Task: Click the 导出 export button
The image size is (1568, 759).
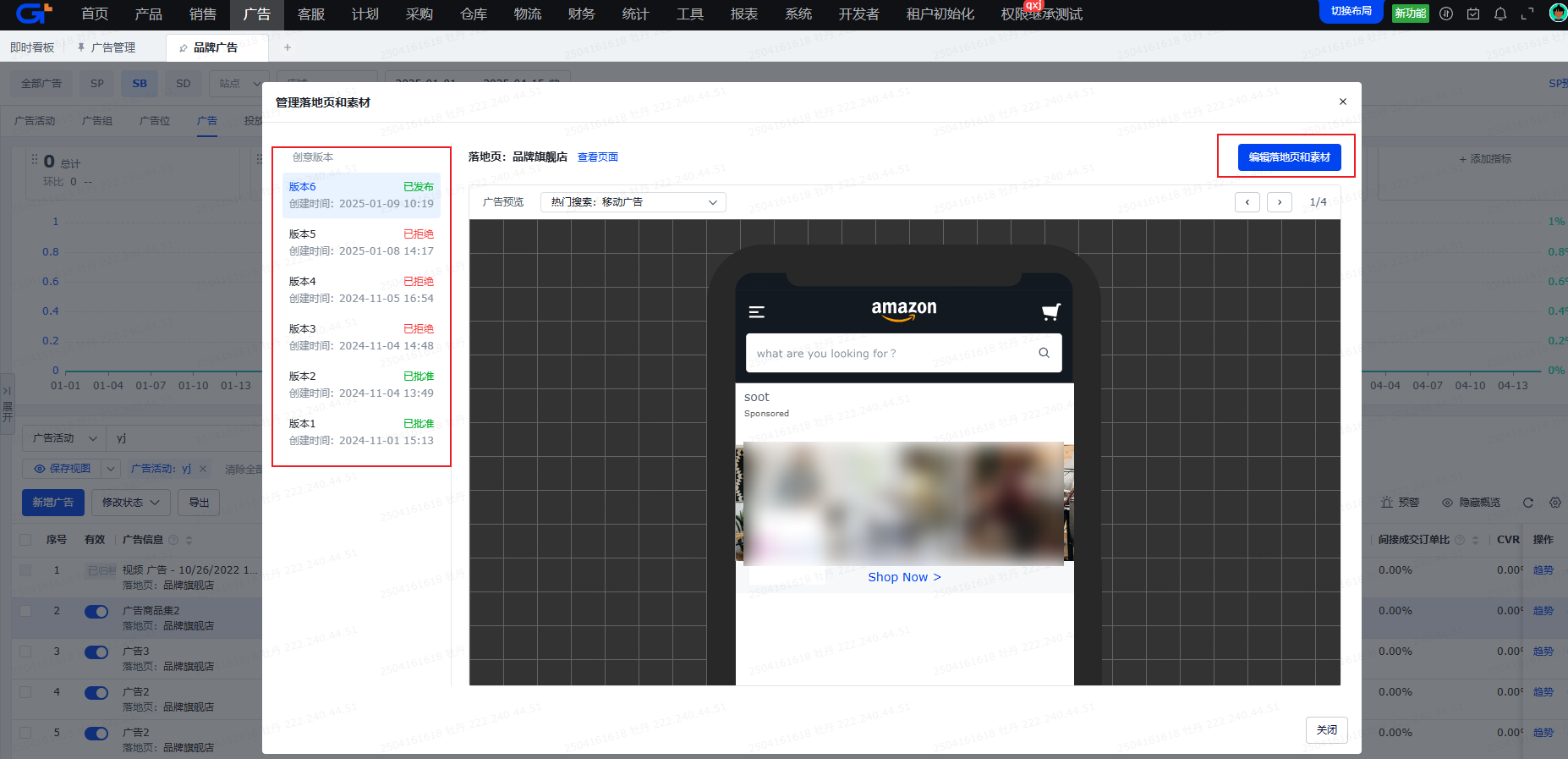Action: point(199,503)
